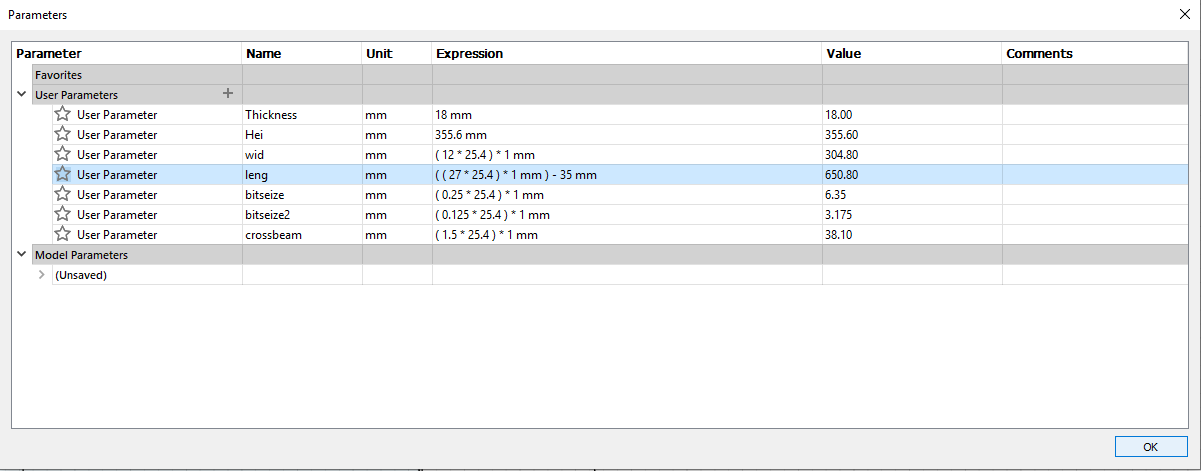Screen dimensions: 1201x471
Task: Collapse the Model Parameters section
Action: (x=22, y=255)
